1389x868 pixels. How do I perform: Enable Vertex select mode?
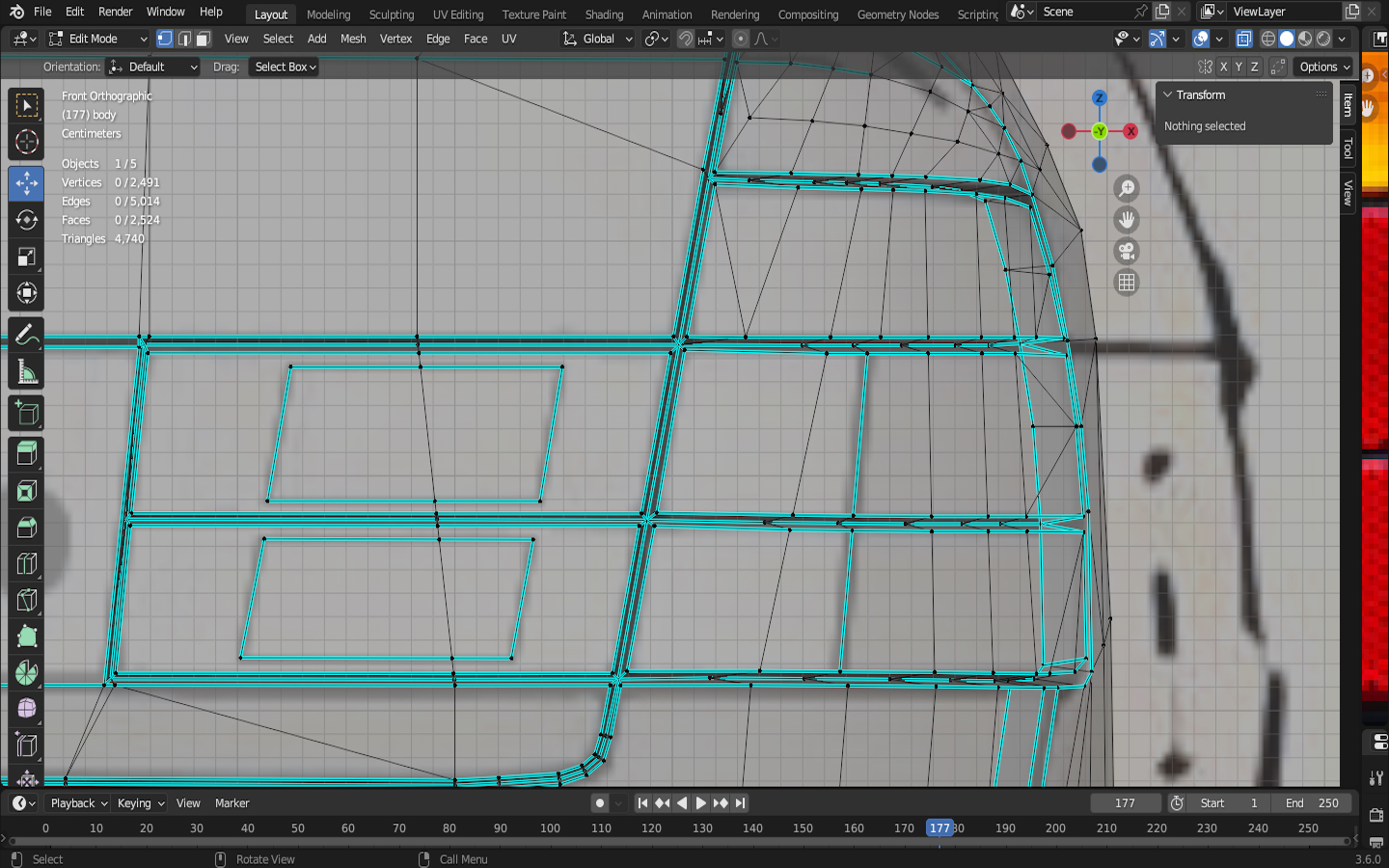click(x=165, y=39)
